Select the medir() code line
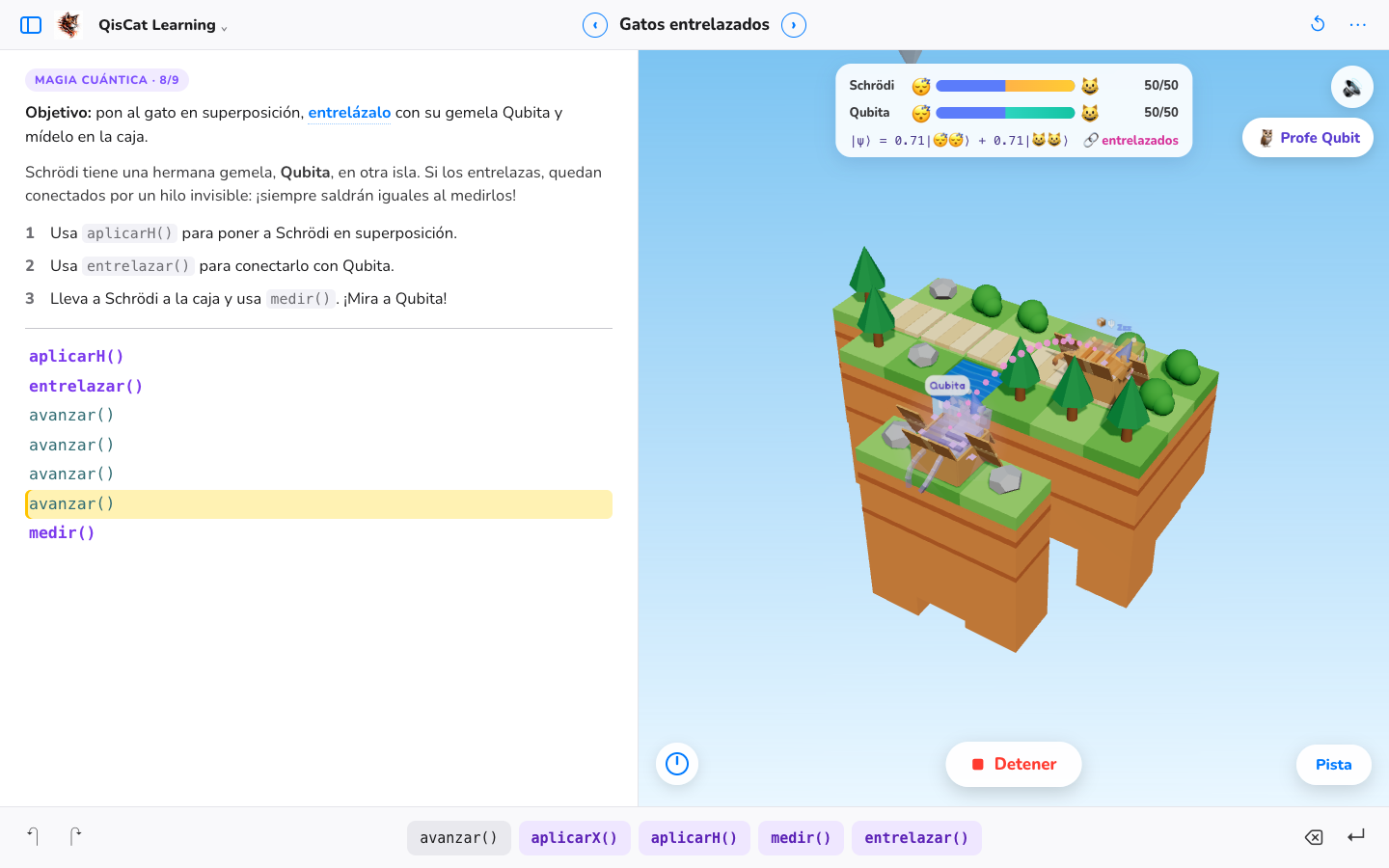This screenshot has width=1389, height=868. [318, 533]
